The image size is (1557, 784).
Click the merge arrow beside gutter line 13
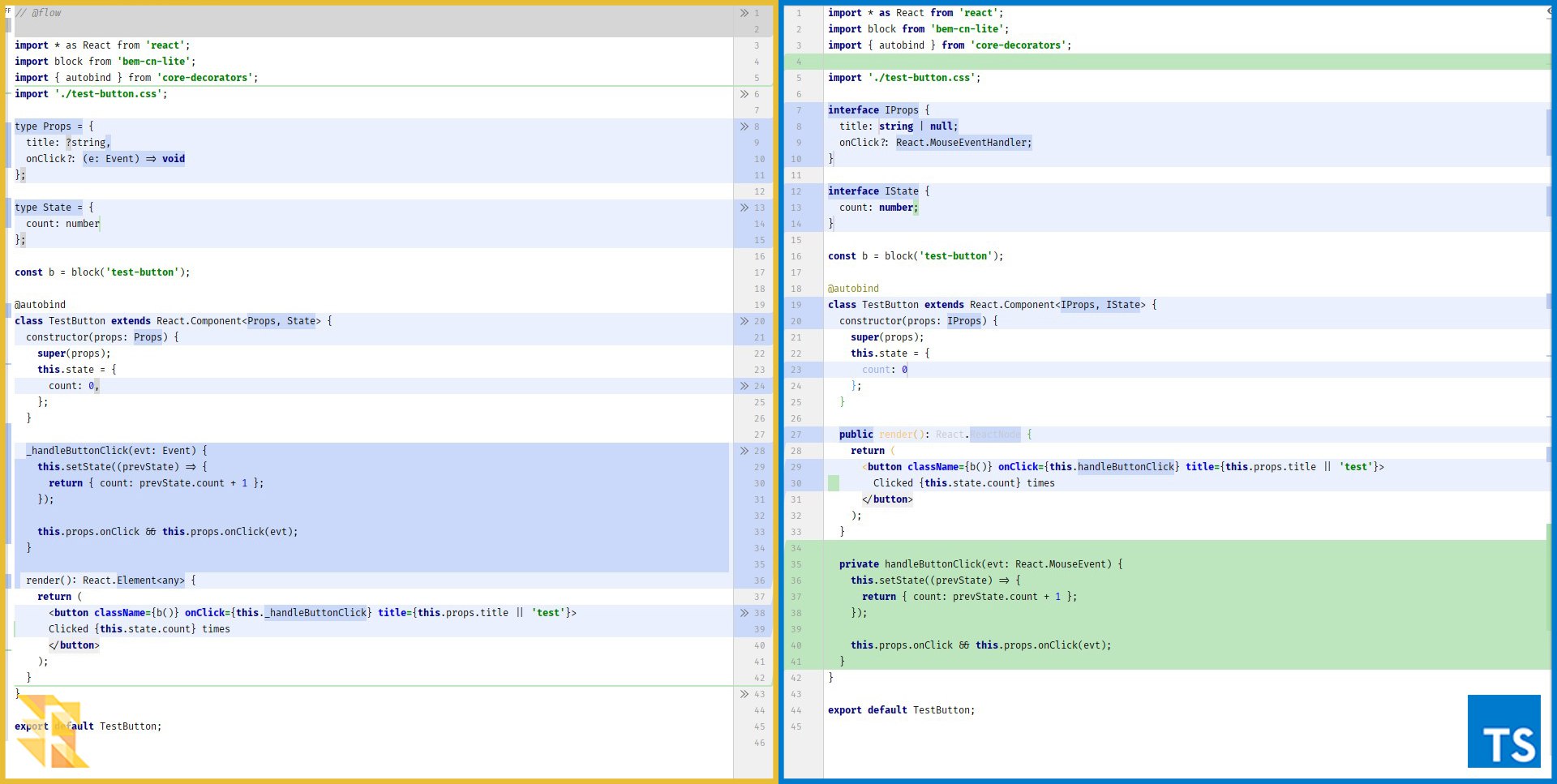pos(744,208)
